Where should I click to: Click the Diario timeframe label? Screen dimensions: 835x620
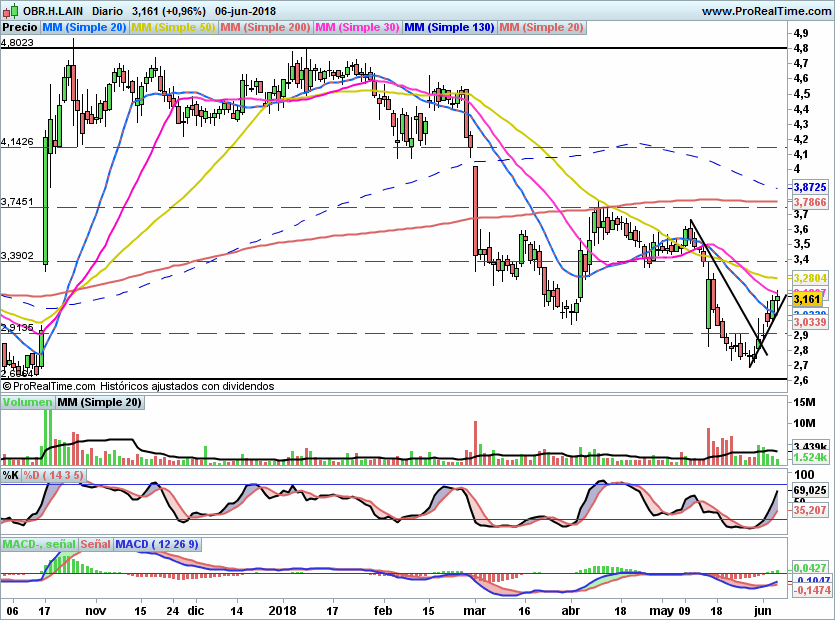pos(107,11)
